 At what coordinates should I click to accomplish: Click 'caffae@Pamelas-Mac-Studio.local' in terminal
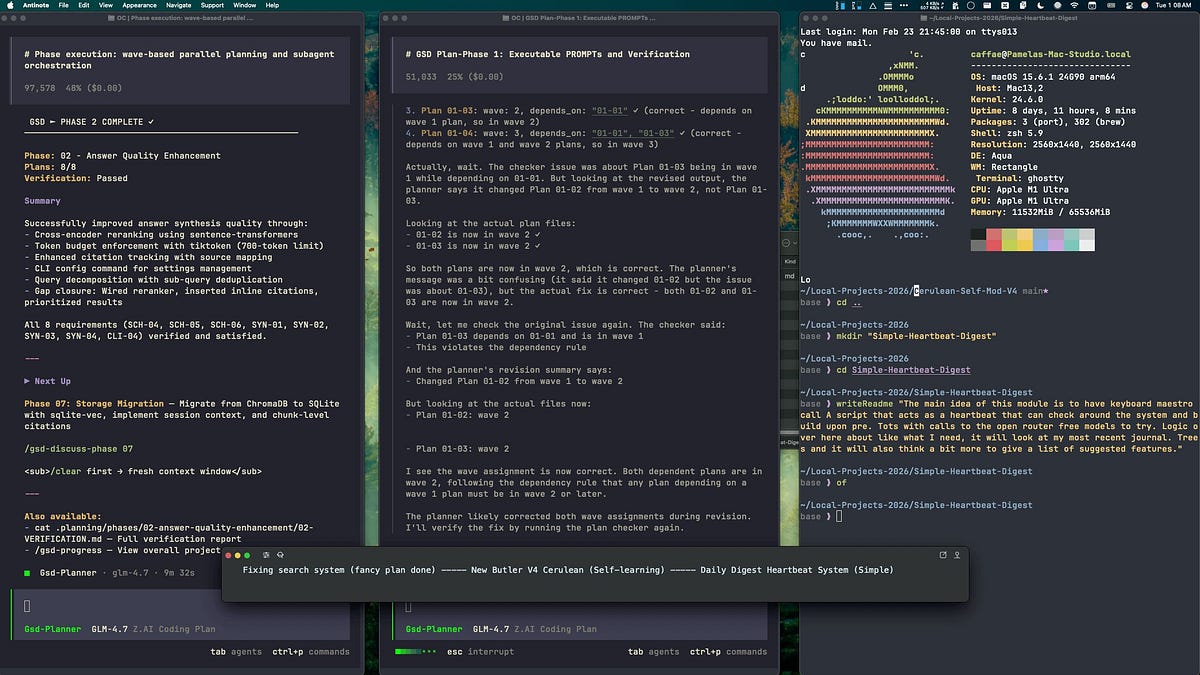click(x=1051, y=54)
